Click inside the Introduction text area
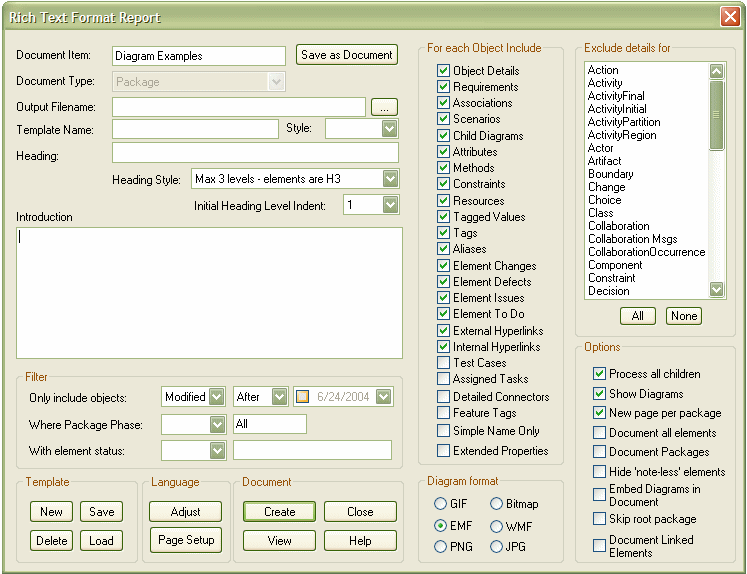747x574 pixels. click(x=209, y=292)
